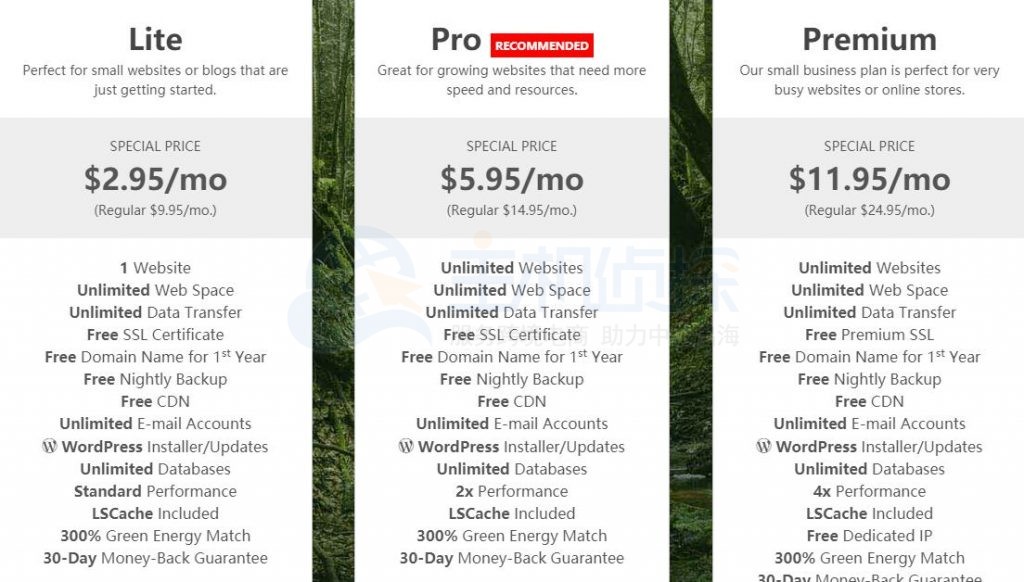
Task: Click 30-Day Money-Back Guarantee in the Pro plan
Action: click(512, 559)
